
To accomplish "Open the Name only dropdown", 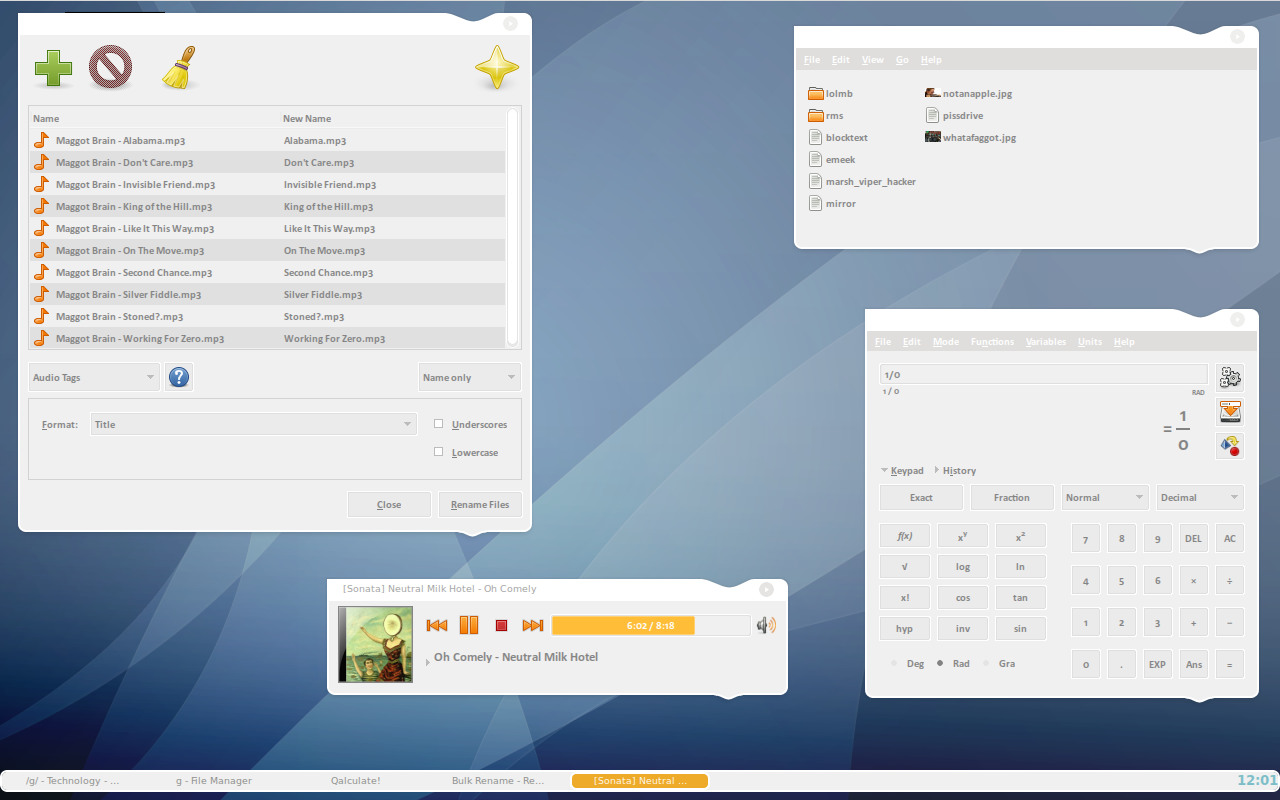I will tap(469, 377).
